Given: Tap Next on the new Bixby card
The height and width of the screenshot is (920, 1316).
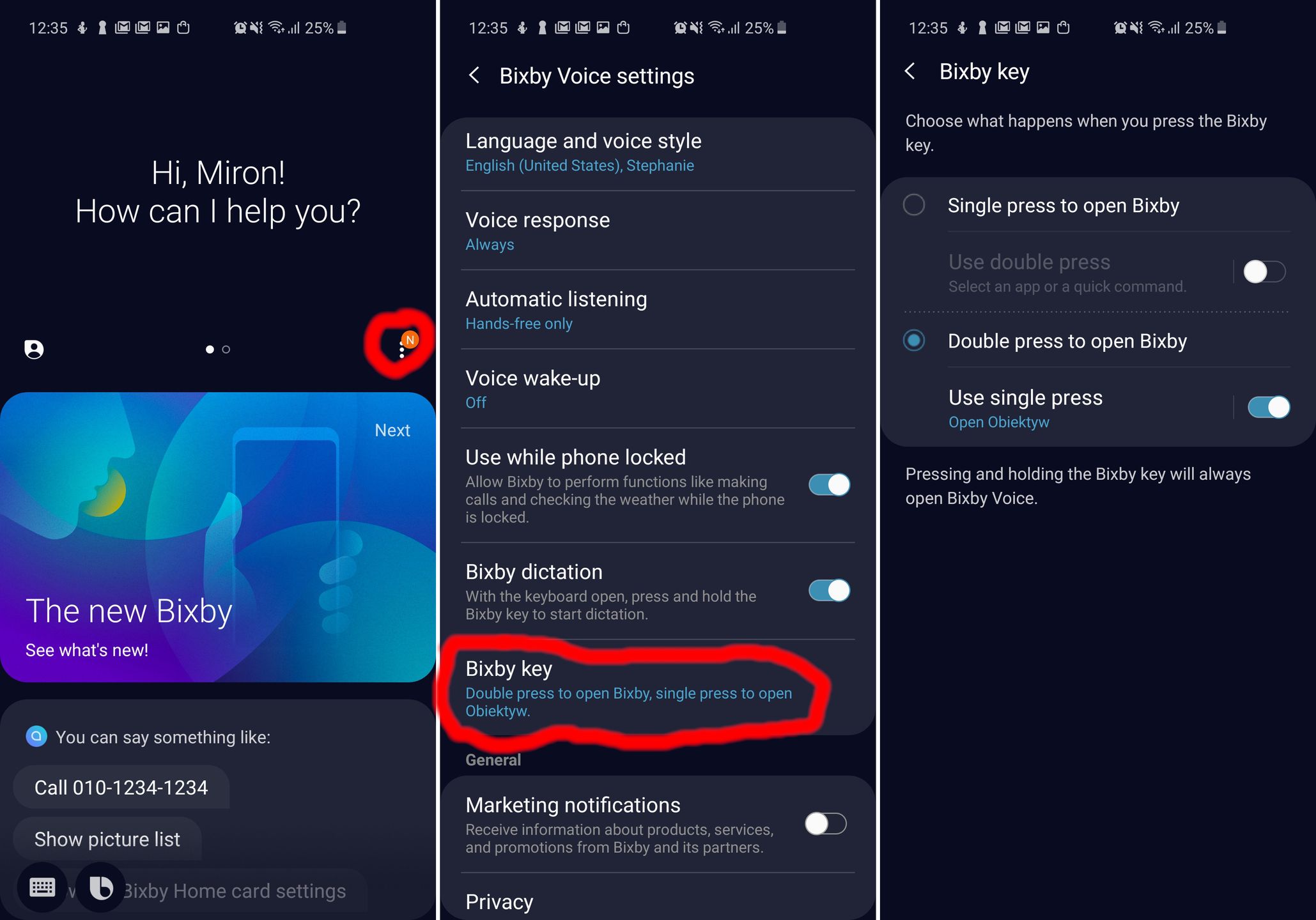Looking at the screenshot, I should tap(392, 430).
